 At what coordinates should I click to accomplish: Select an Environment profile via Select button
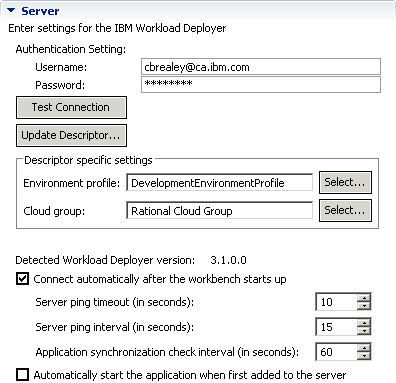pos(345,182)
